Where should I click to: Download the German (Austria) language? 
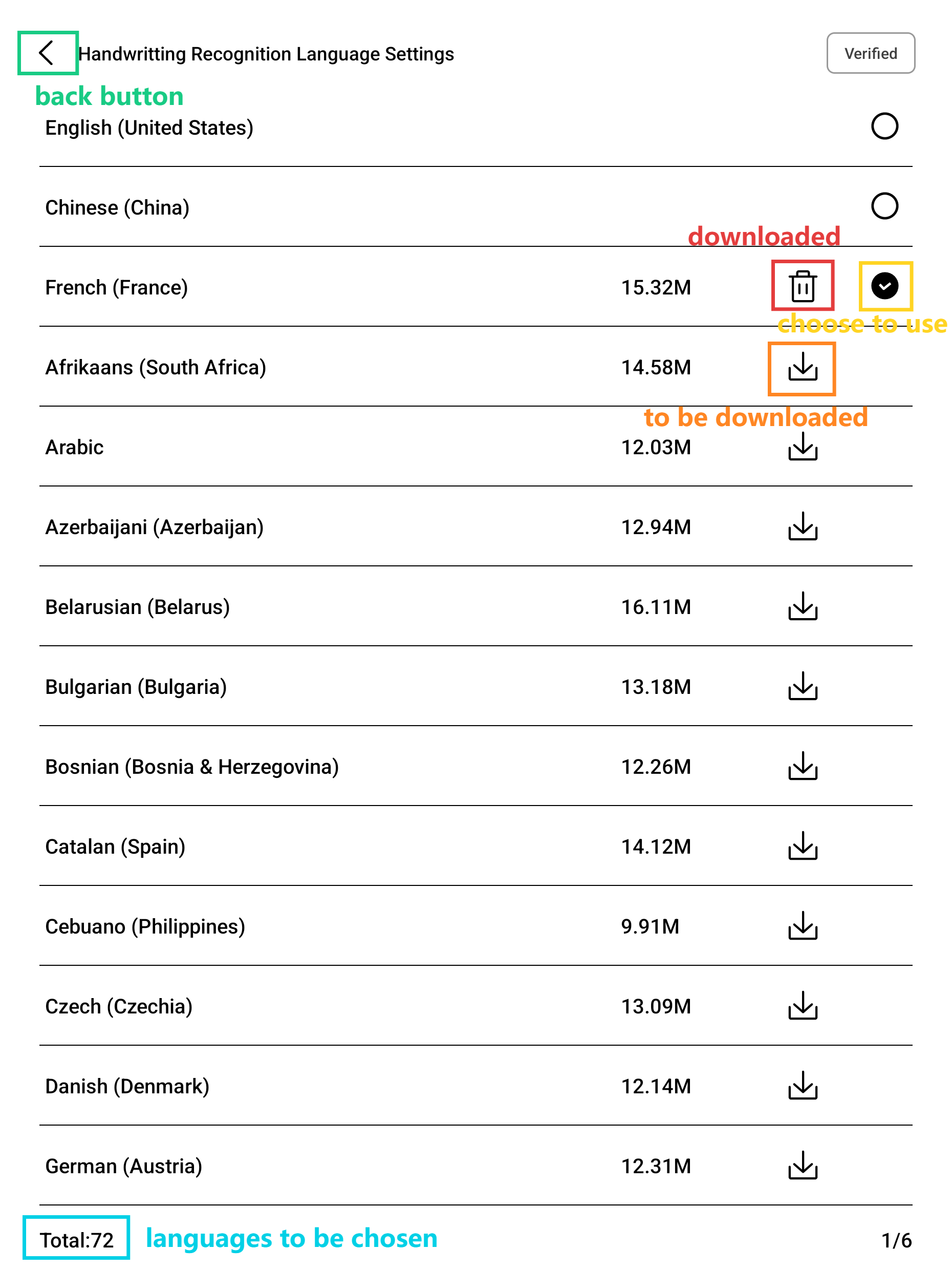tap(802, 1166)
